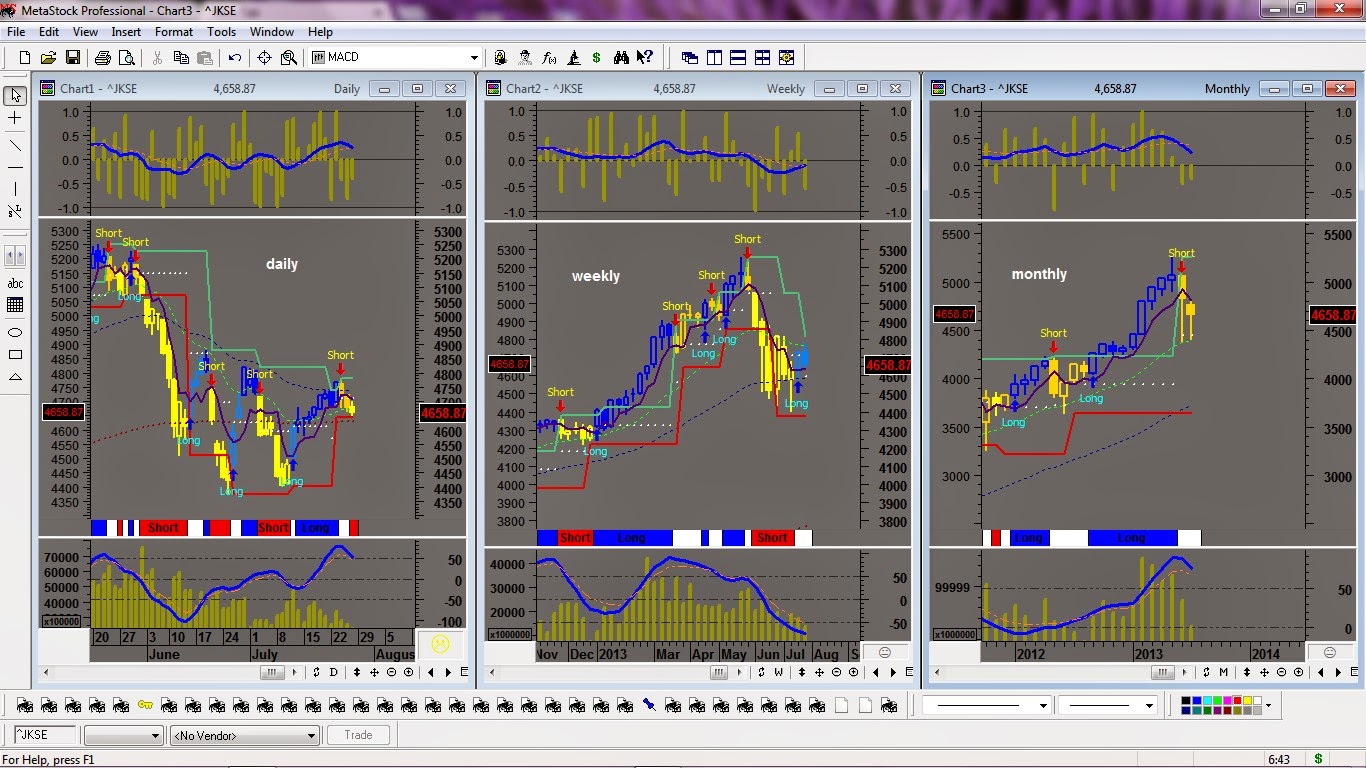The width and height of the screenshot is (1366, 768).
Task: Toggle the arrow pointer select tool
Action: pyautogui.click(x=15, y=96)
